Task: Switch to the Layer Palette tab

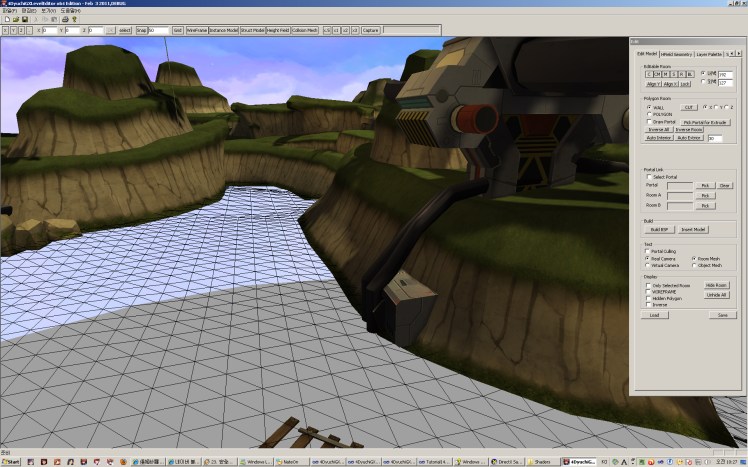Action: pos(709,53)
